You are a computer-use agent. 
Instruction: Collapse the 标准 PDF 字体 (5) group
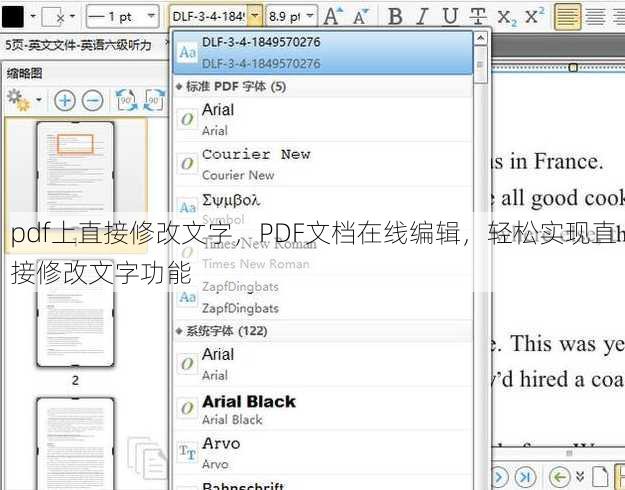point(179,87)
